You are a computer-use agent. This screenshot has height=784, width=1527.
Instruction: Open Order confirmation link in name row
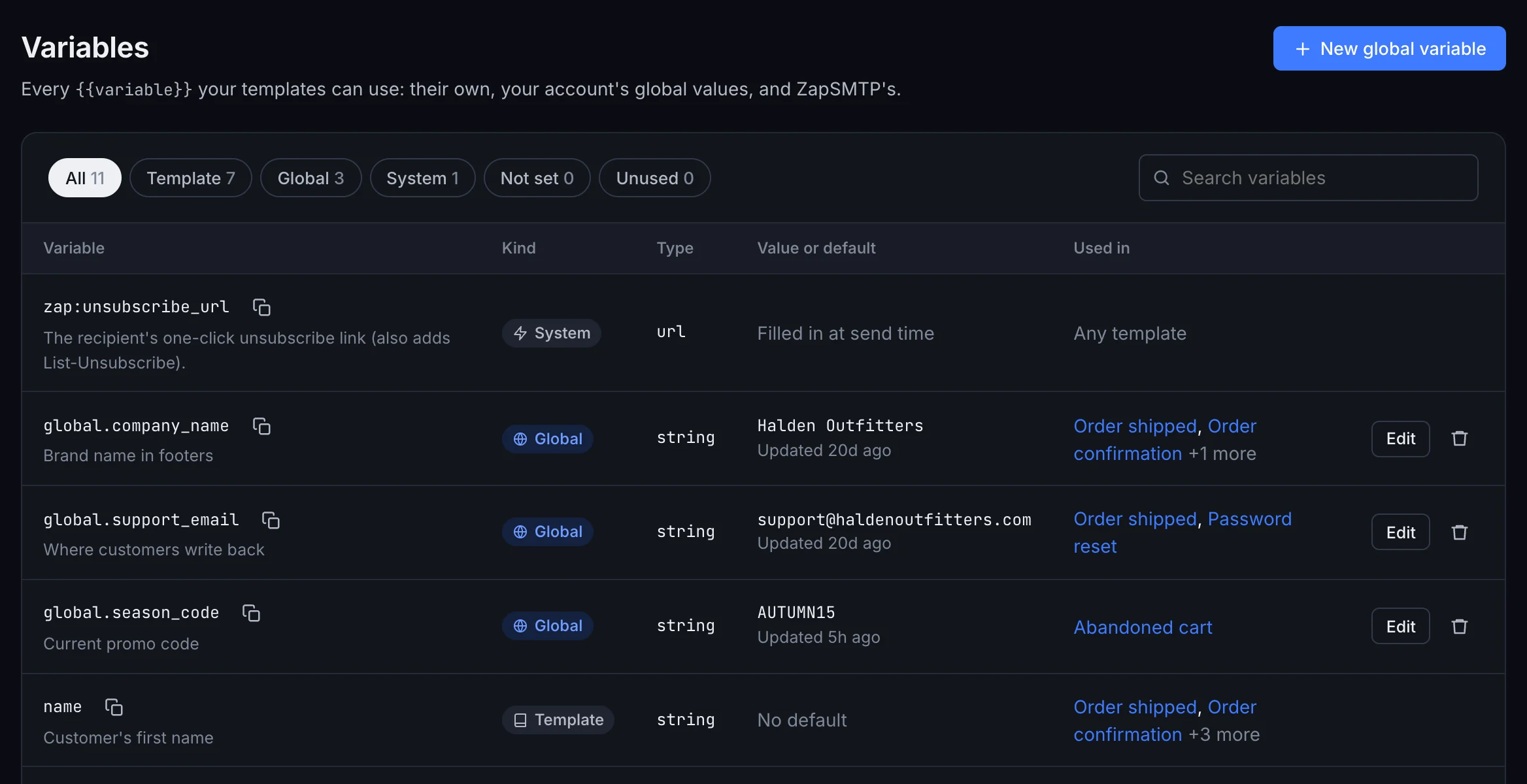(x=1165, y=721)
